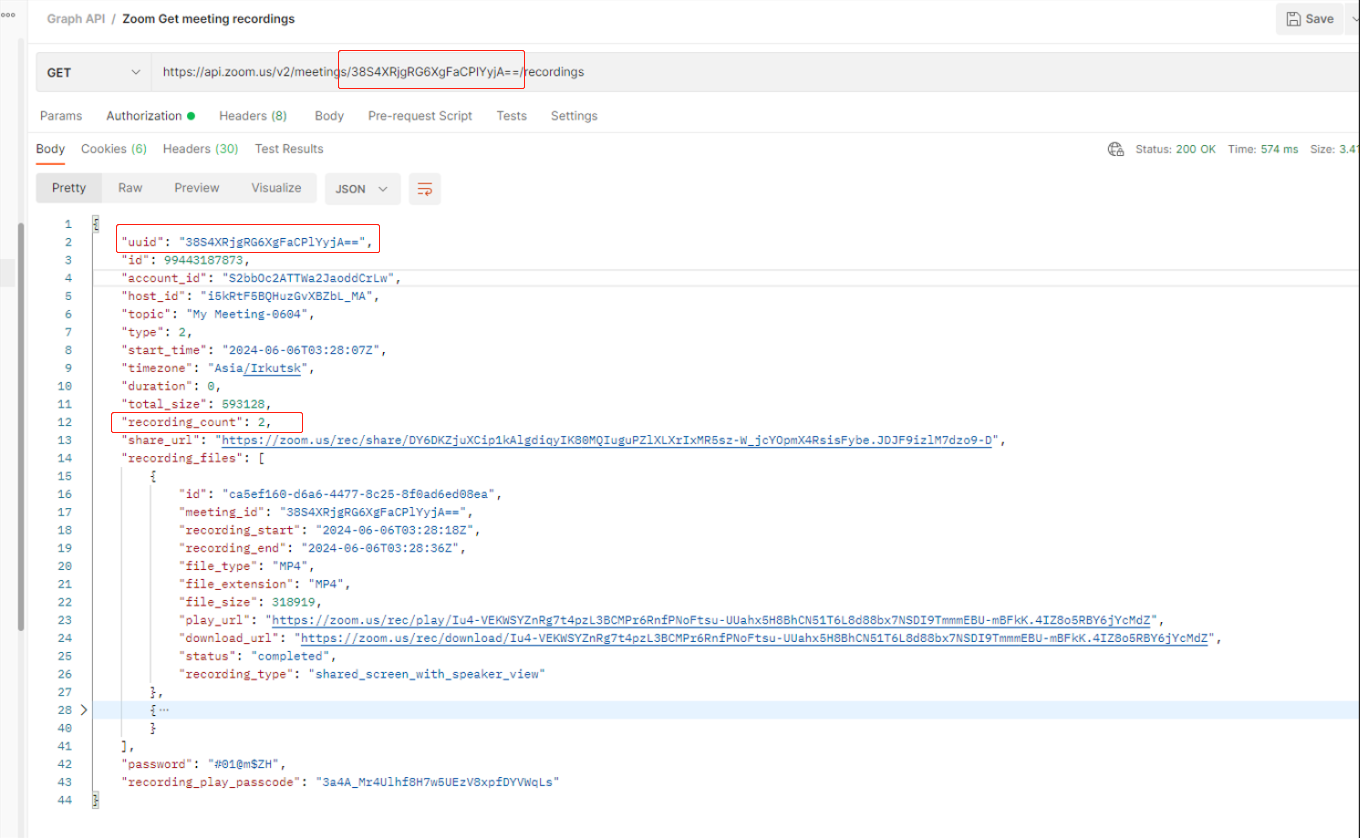Show the response Cookies (6) tab
This screenshot has height=838, width=1360.
point(114,149)
